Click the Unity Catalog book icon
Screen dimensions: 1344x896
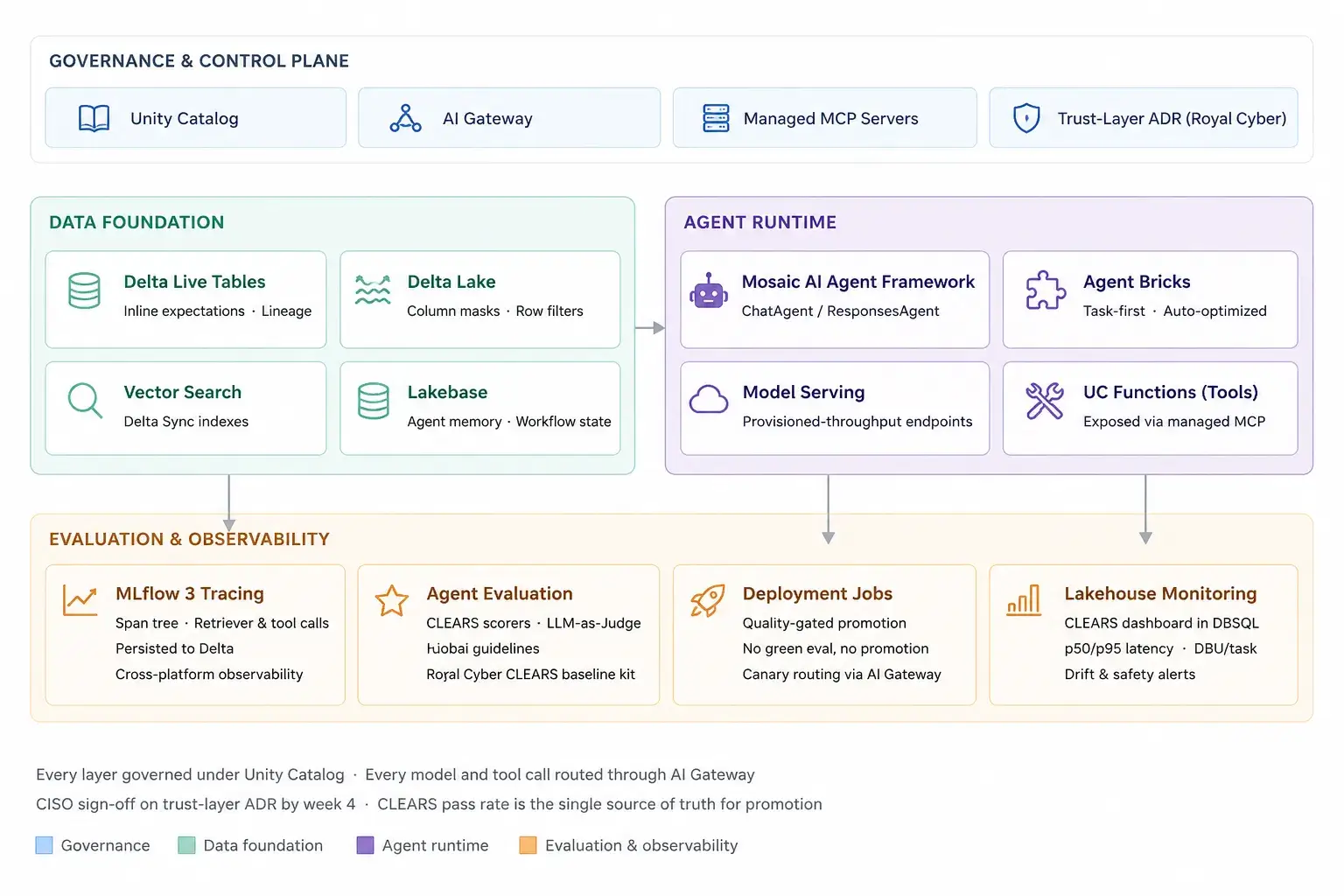[94, 118]
